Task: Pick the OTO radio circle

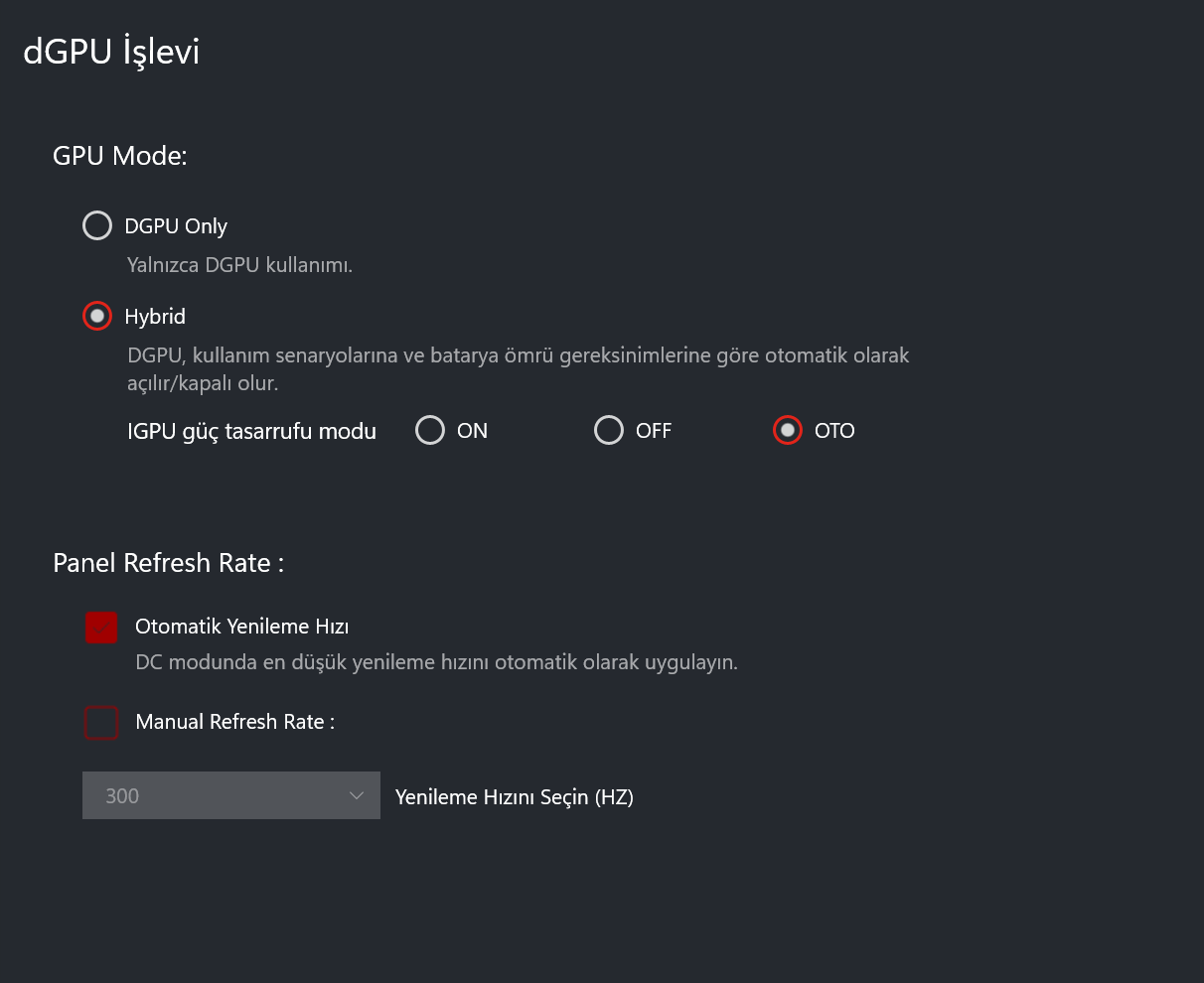Action: pyautogui.click(x=788, y=430)
